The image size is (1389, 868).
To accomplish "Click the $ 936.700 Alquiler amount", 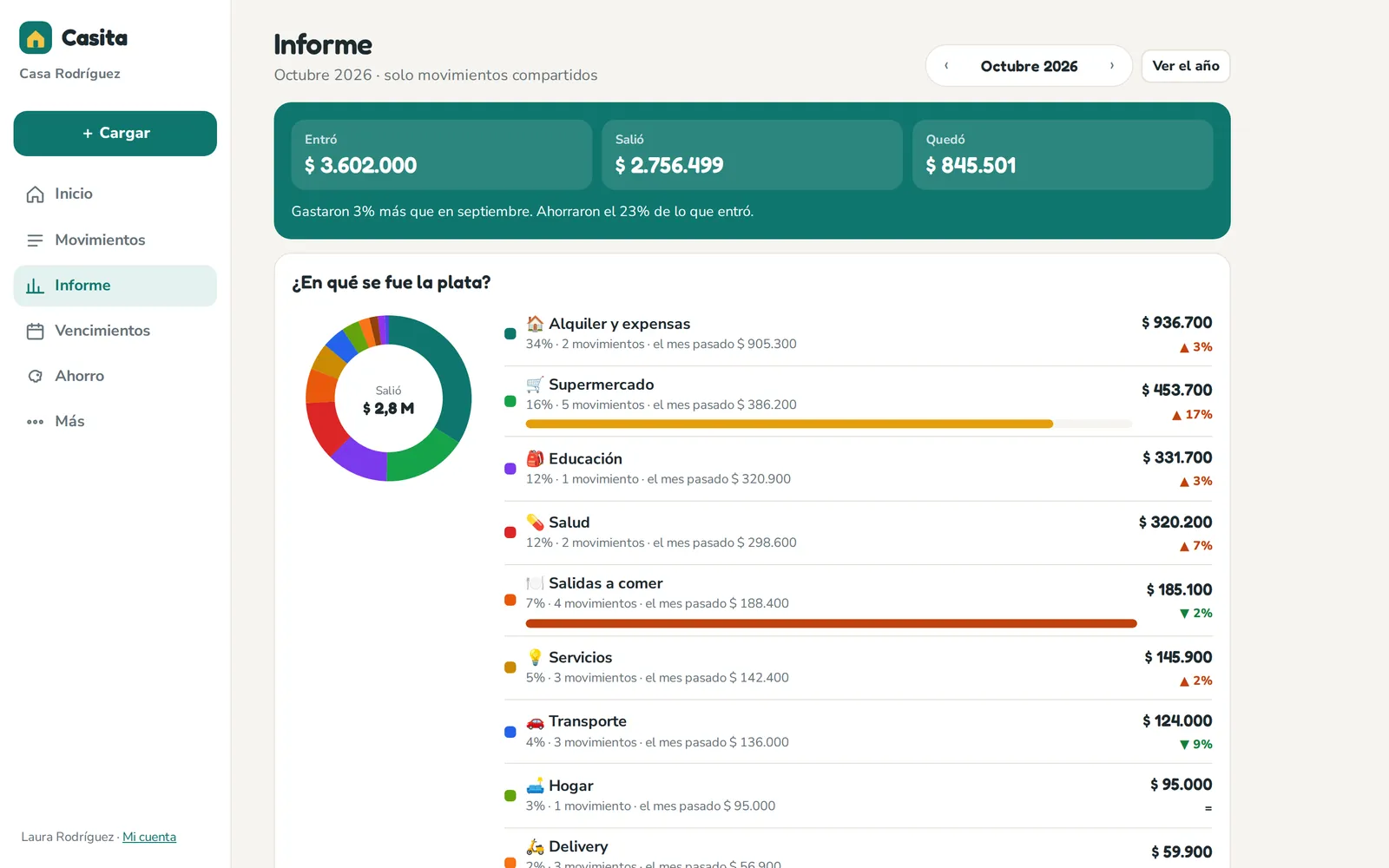I will click(x=1177, y=323).
